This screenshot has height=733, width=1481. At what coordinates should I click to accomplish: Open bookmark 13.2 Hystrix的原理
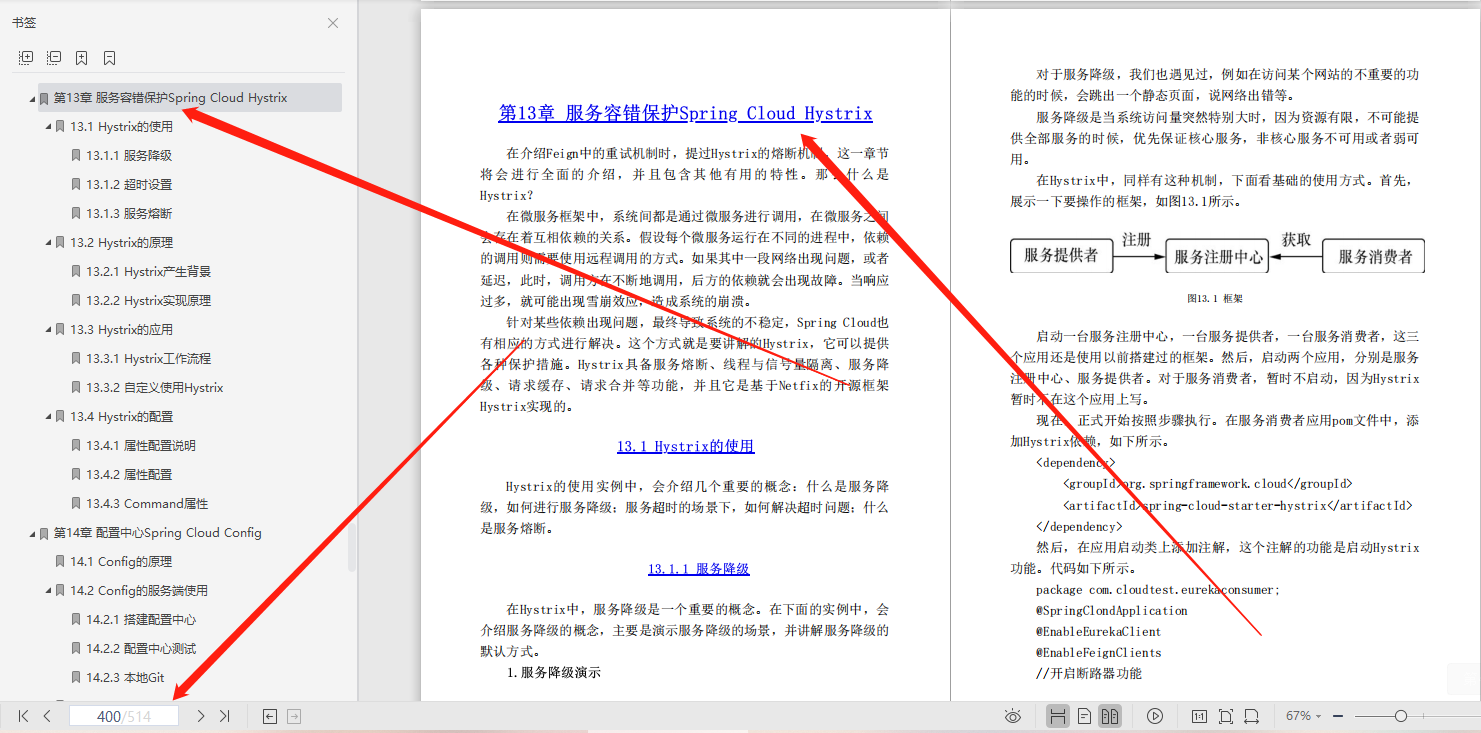click(x=121, y=243)
